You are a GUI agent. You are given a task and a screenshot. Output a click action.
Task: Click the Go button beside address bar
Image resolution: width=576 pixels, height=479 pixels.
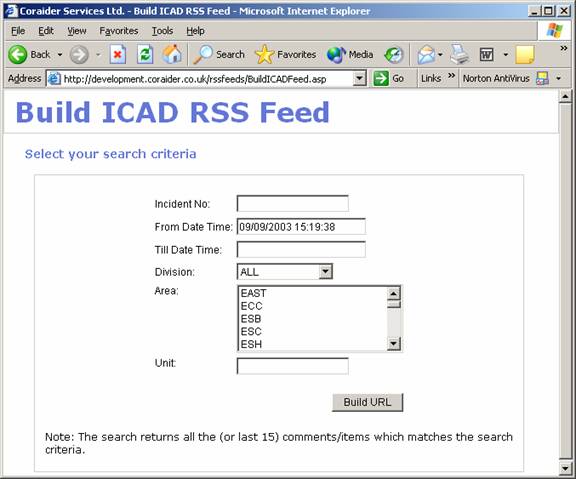pos(388,78)
